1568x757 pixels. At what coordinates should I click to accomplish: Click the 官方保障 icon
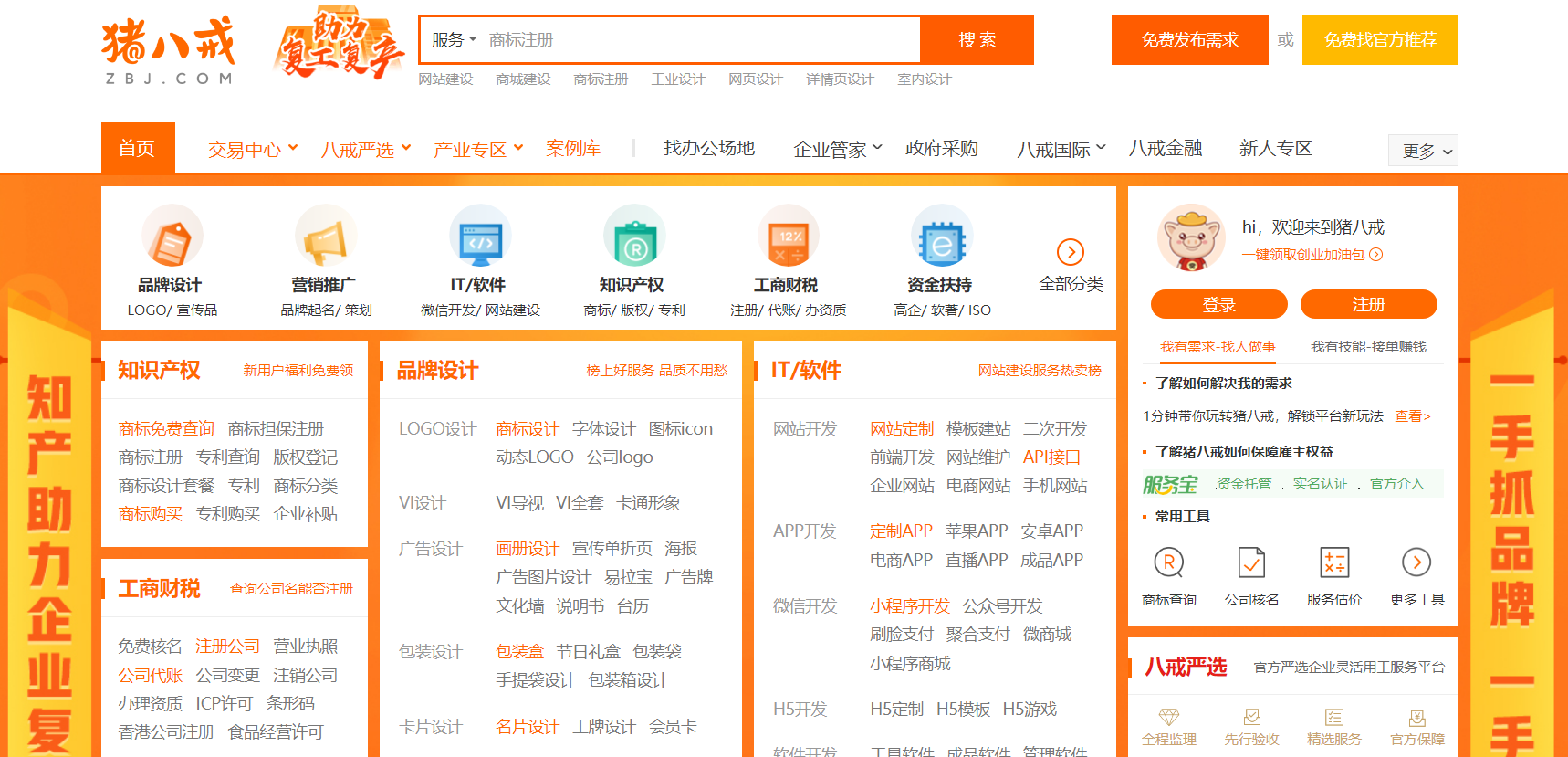[x=1416, y=717]
